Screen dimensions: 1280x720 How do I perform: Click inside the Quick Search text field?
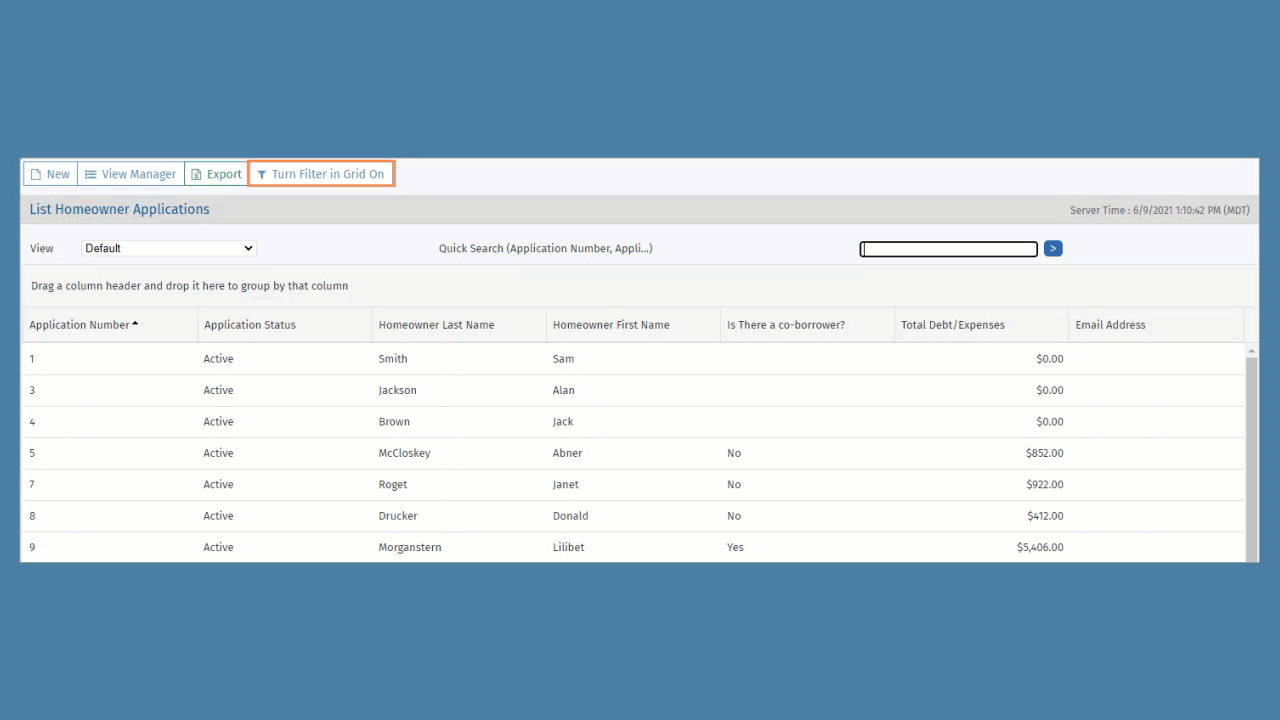(948, 249)
